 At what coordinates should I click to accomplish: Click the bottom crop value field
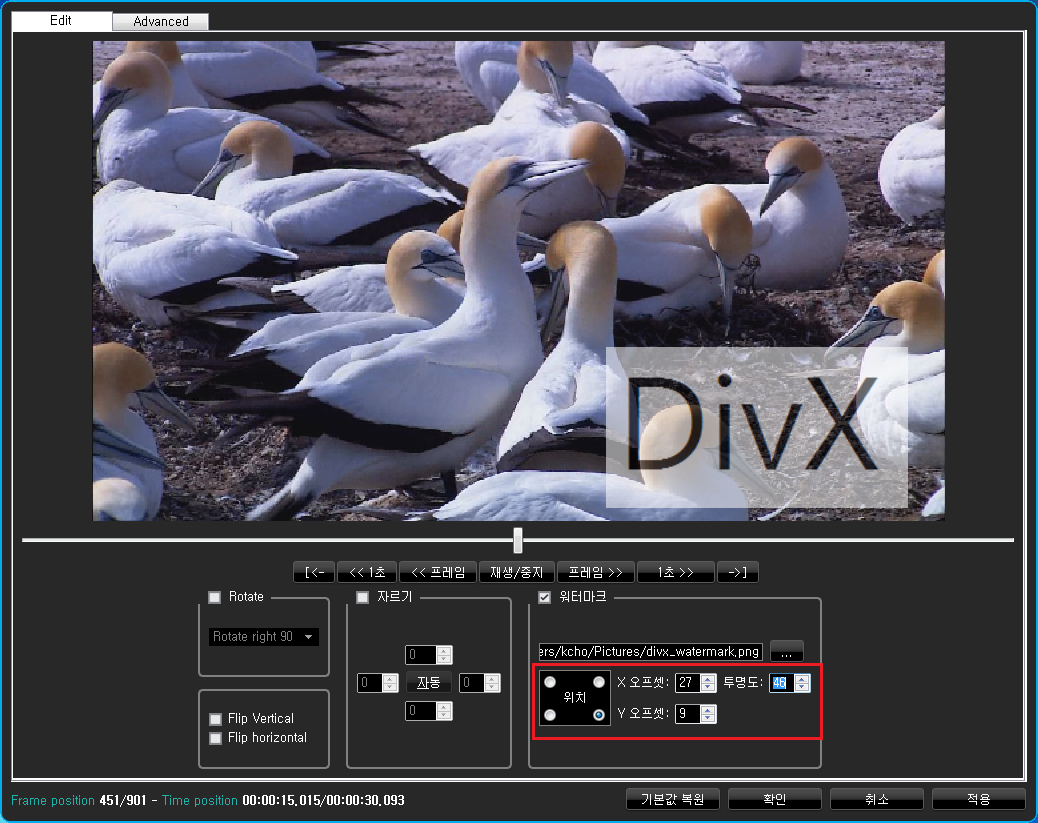420,711
